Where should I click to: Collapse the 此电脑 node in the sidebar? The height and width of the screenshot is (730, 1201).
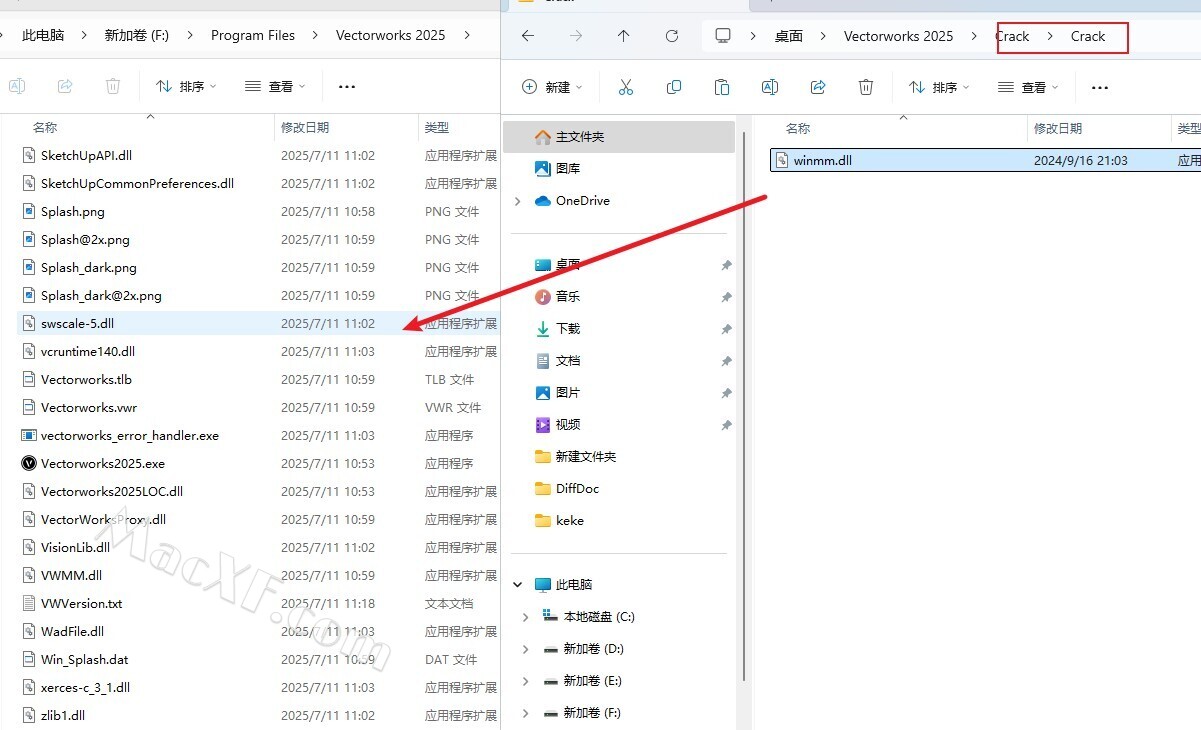click(517, 585)
